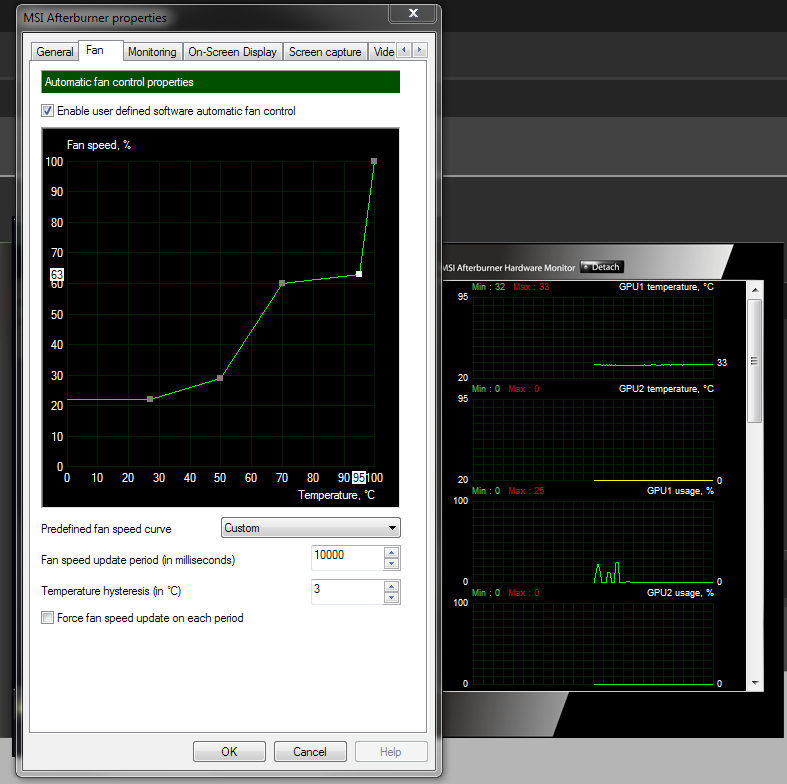Click Hardware Monitor scrollbar up arrow
Viewport: 787px width, 784px height.
(x=754, y=290)
